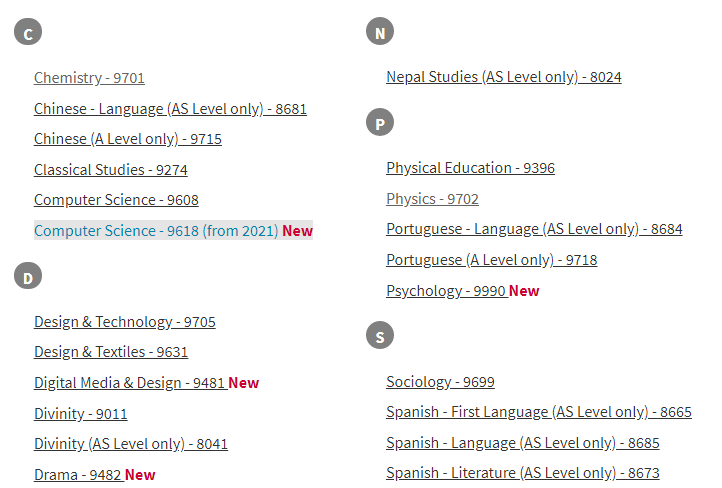Open Spanish - Literature (AS Level only) - 8673

(522, 473)
